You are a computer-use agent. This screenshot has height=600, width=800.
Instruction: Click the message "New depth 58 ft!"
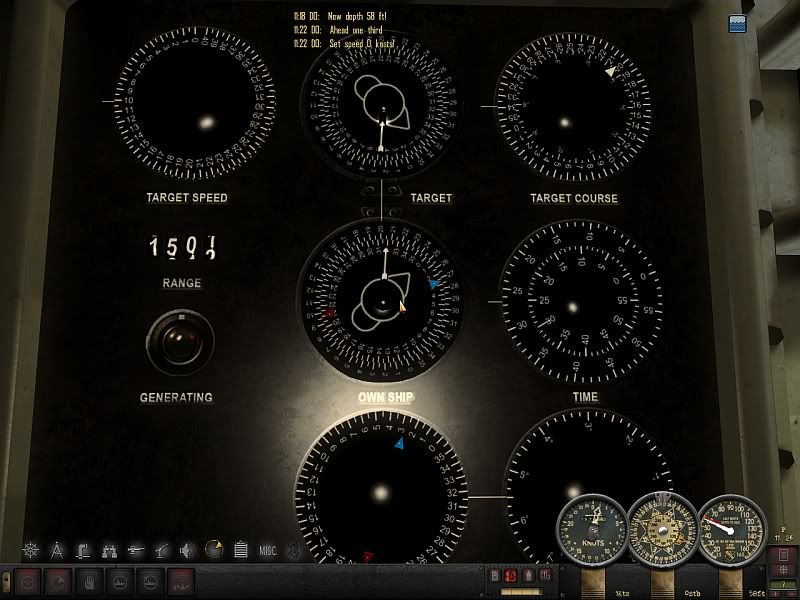[357, 16]
